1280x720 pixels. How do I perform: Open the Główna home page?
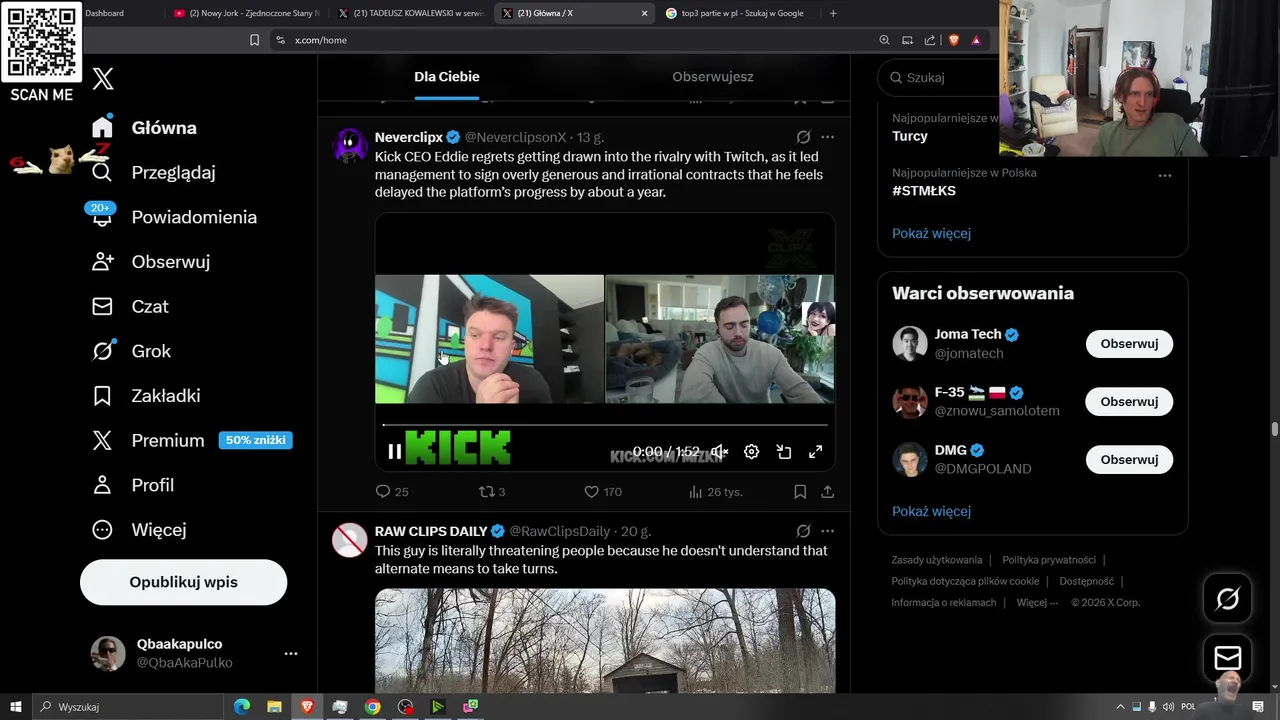144,128
